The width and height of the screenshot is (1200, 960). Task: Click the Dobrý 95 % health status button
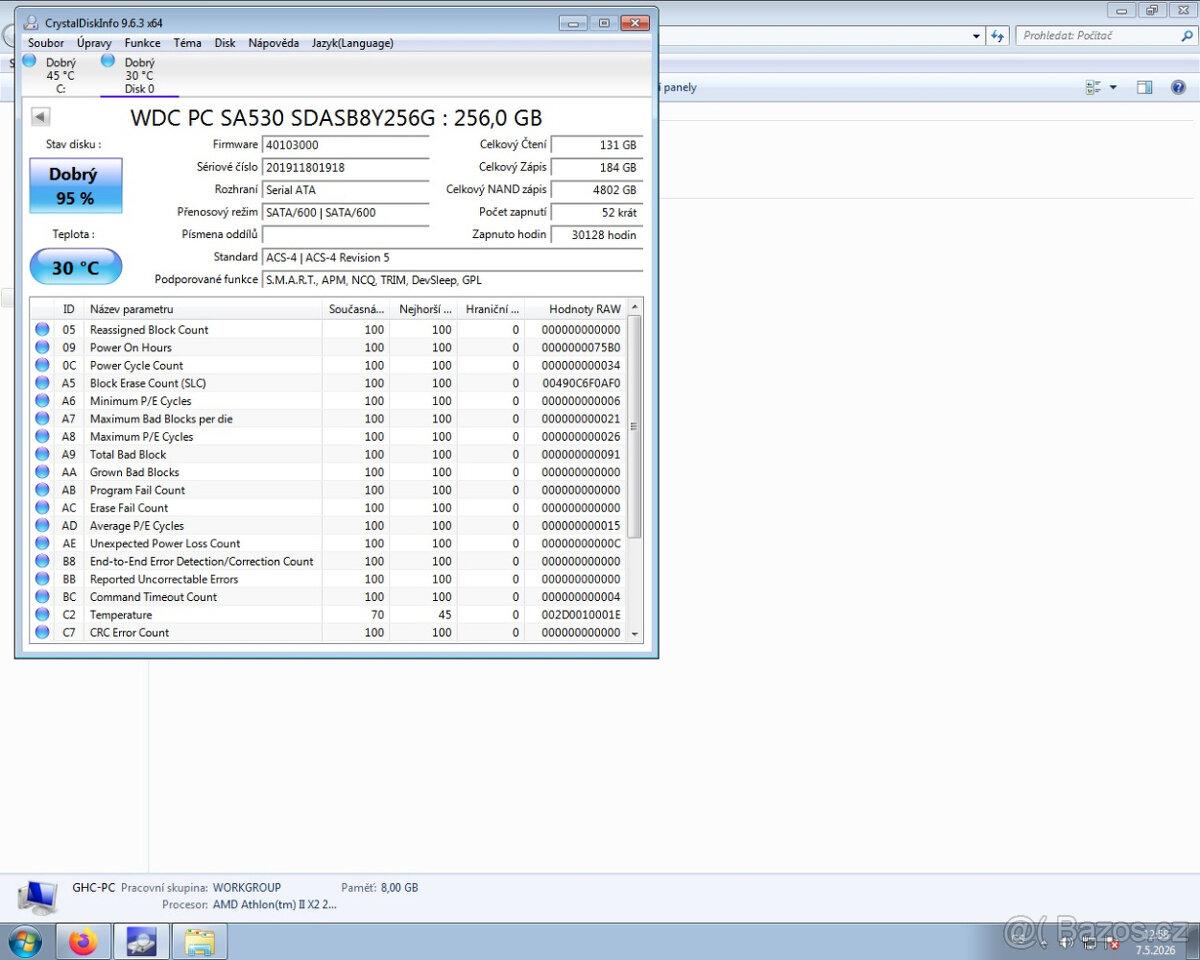pos(76,186)
